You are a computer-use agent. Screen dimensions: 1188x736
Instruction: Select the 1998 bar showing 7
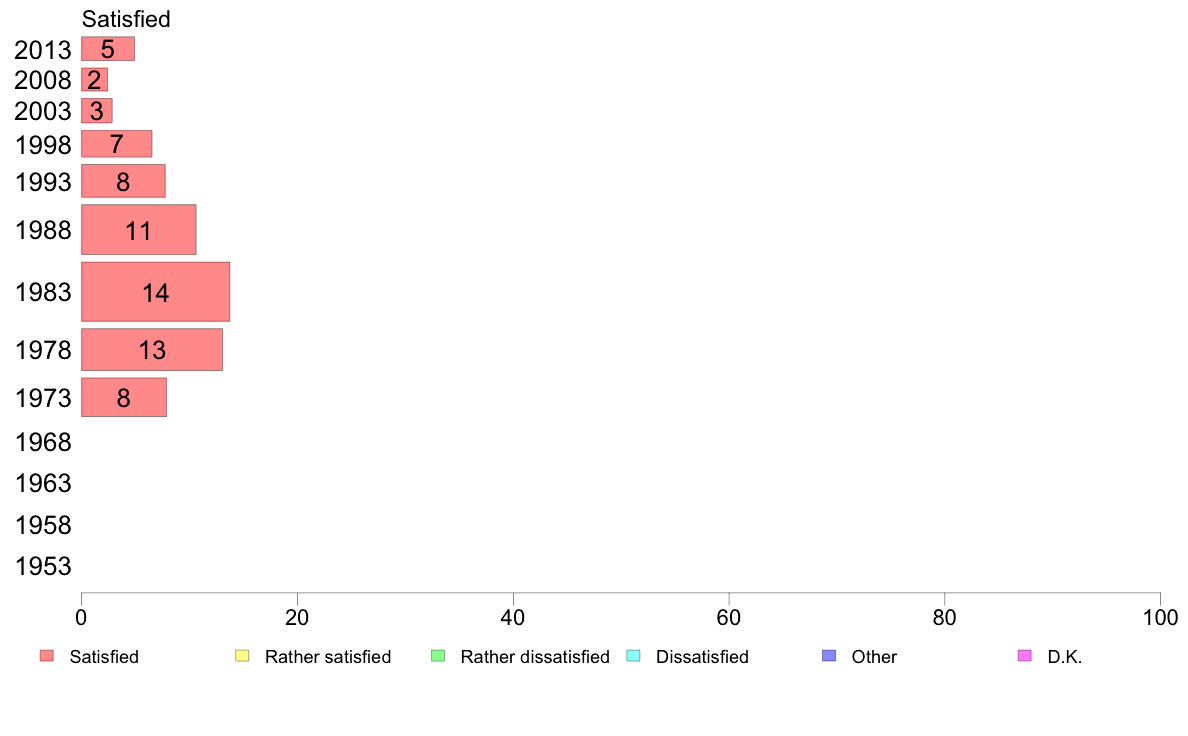[117, 143]
